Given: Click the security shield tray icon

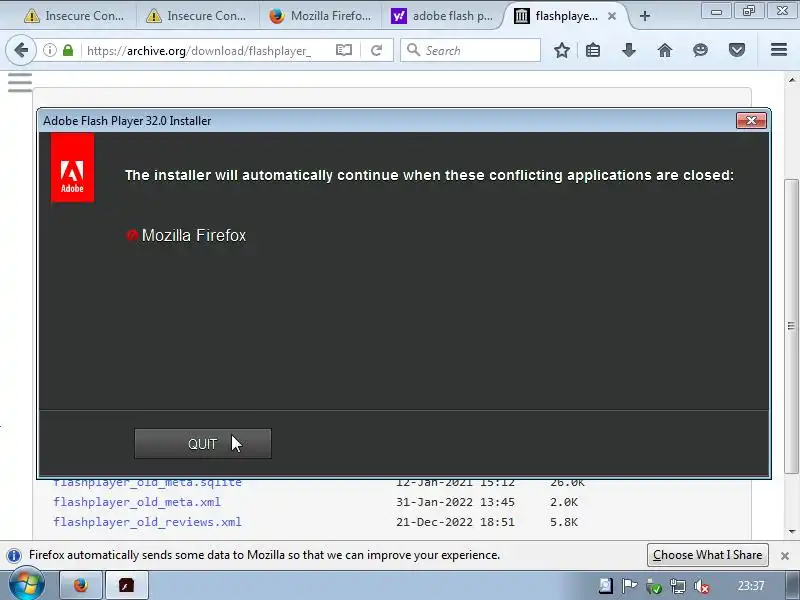Looking at the screenshot, I should [654, 586].
